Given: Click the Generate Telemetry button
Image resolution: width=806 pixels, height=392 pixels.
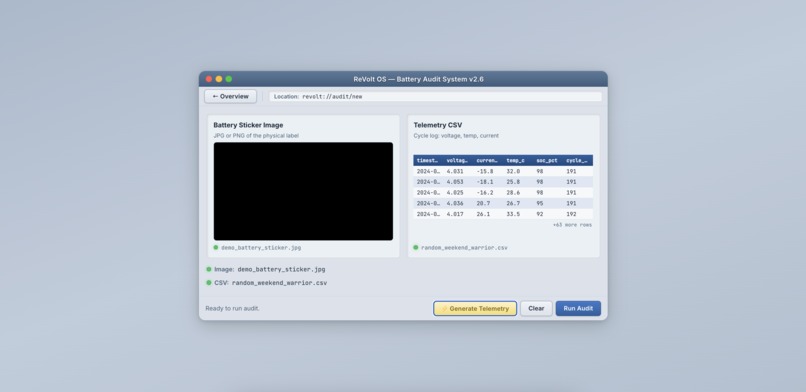Looking at the screenshot, I should 475,308.
